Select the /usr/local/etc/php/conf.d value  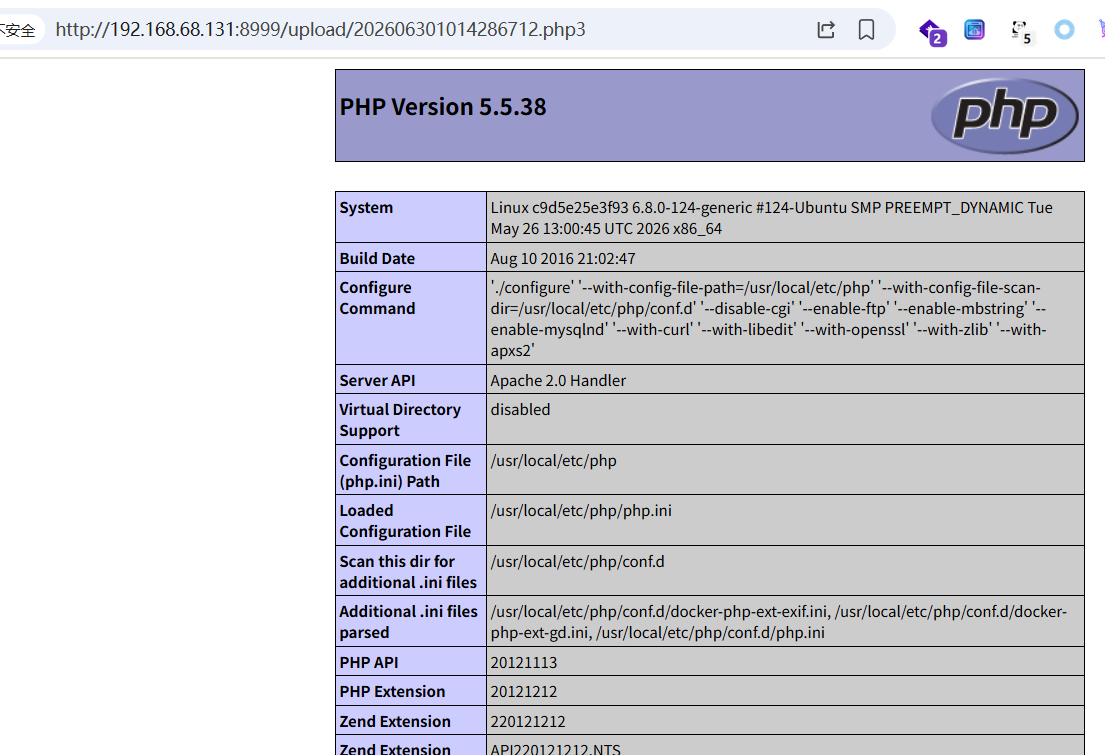(578, 561)
